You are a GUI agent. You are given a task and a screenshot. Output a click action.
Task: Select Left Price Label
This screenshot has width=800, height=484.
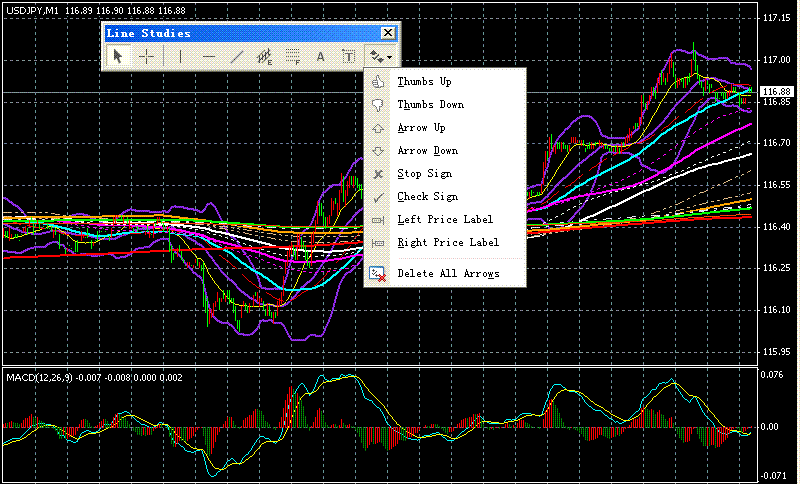(445, 220)
